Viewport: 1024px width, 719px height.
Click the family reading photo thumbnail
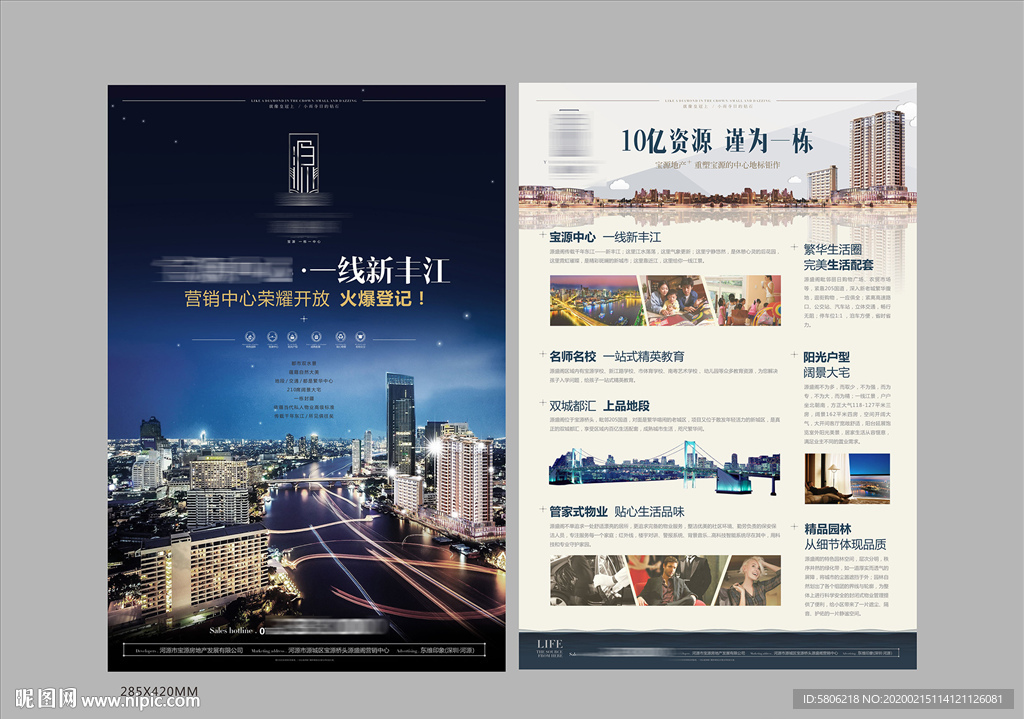(677, 300)
